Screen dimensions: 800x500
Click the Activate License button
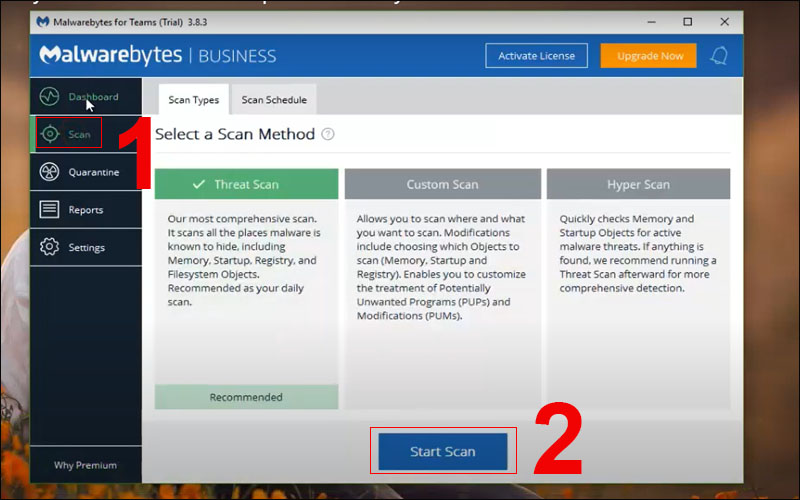click(x=536, y=56)
